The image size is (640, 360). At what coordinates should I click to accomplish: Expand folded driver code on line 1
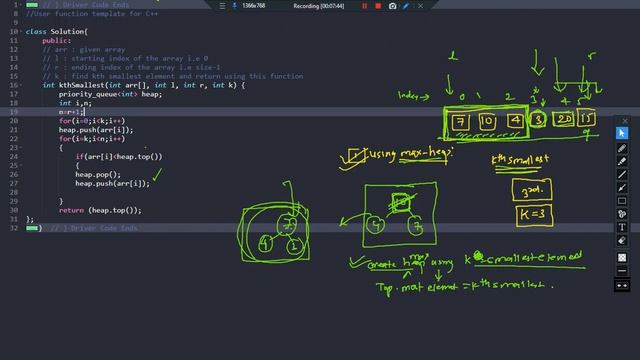click(32, 5)
